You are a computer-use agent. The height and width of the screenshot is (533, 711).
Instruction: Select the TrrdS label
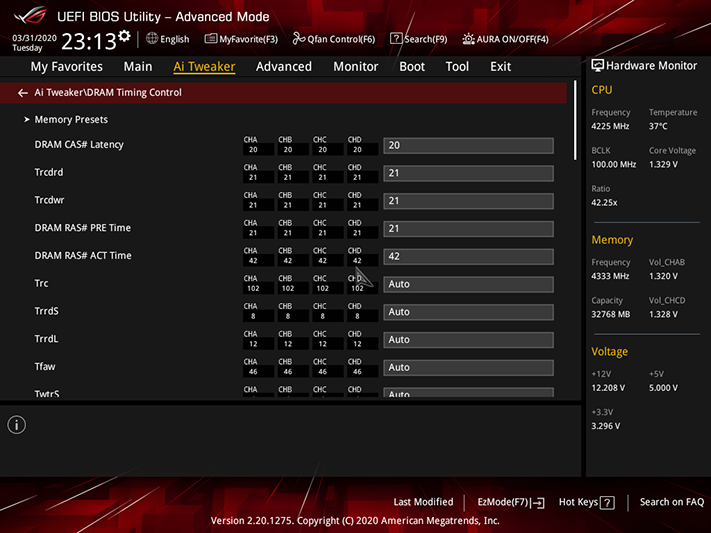click(46, 311)
